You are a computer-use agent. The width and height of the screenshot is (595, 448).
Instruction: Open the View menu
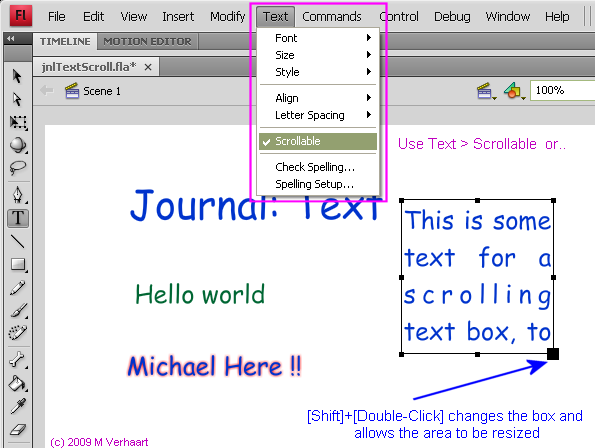(x=134, y=16)
